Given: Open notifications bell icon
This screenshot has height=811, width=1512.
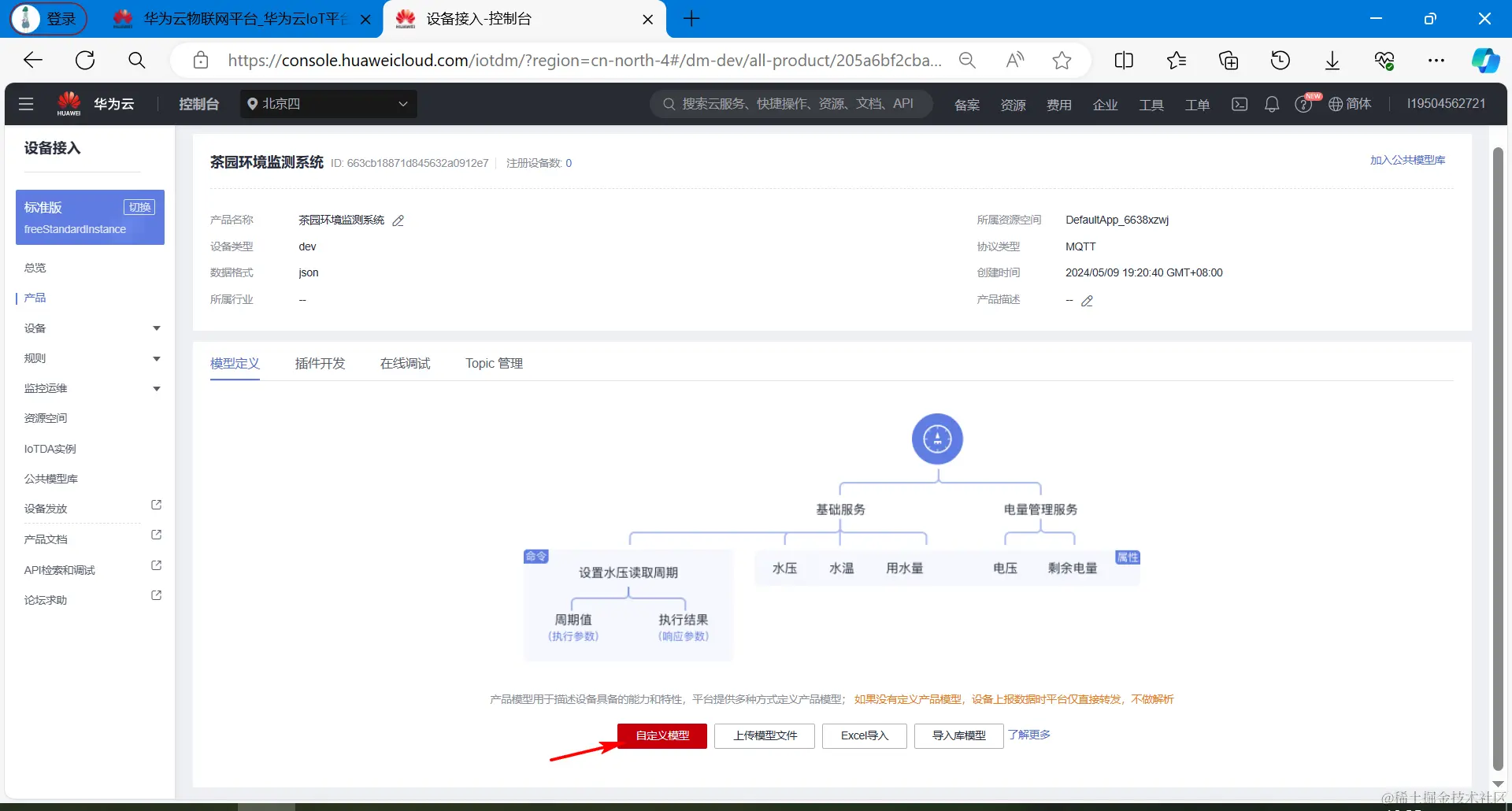Looking at the screenshot, I should (x=1272, y=104).
